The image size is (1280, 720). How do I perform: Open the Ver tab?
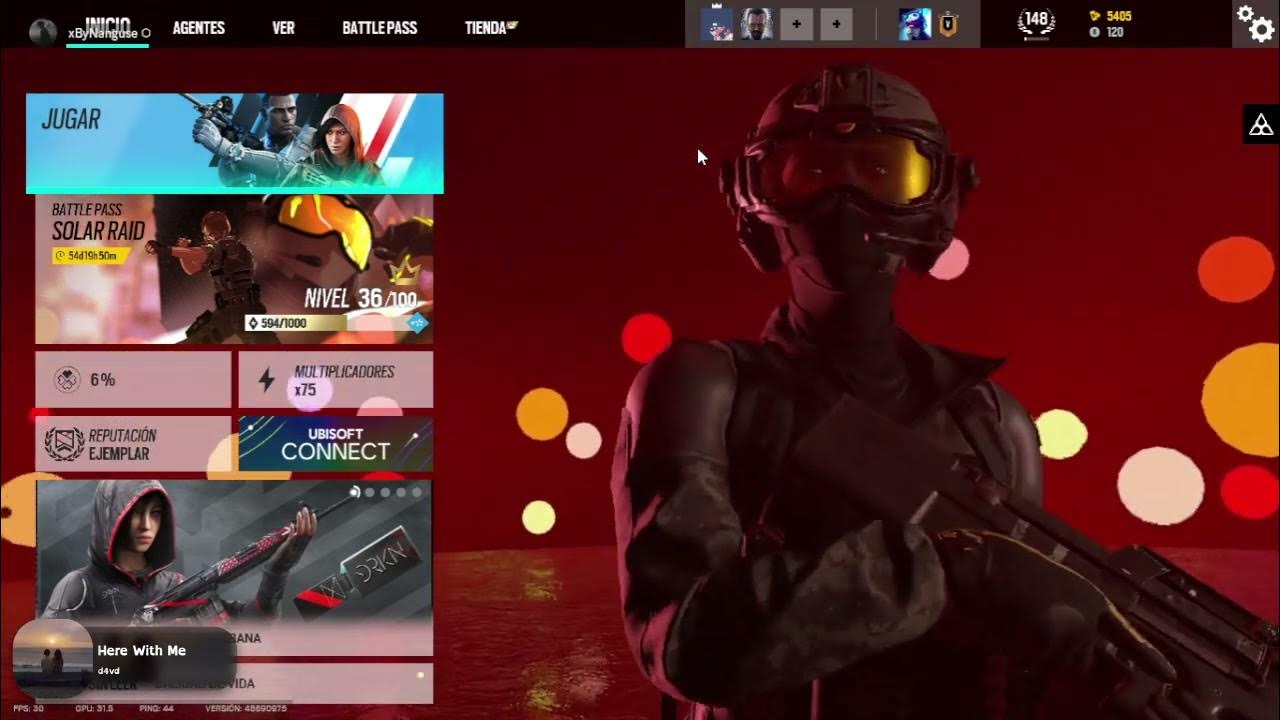(x=283, y=28)
